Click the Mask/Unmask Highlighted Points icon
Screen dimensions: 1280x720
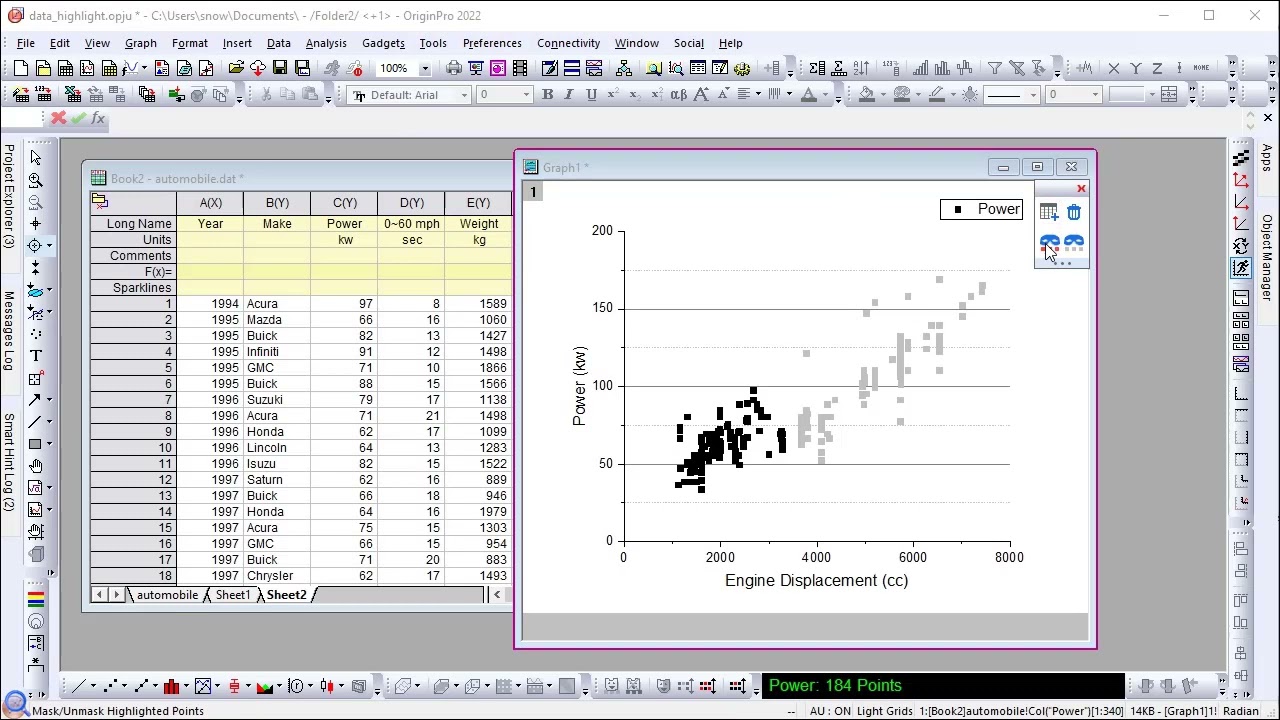(x=1049, y=242)
